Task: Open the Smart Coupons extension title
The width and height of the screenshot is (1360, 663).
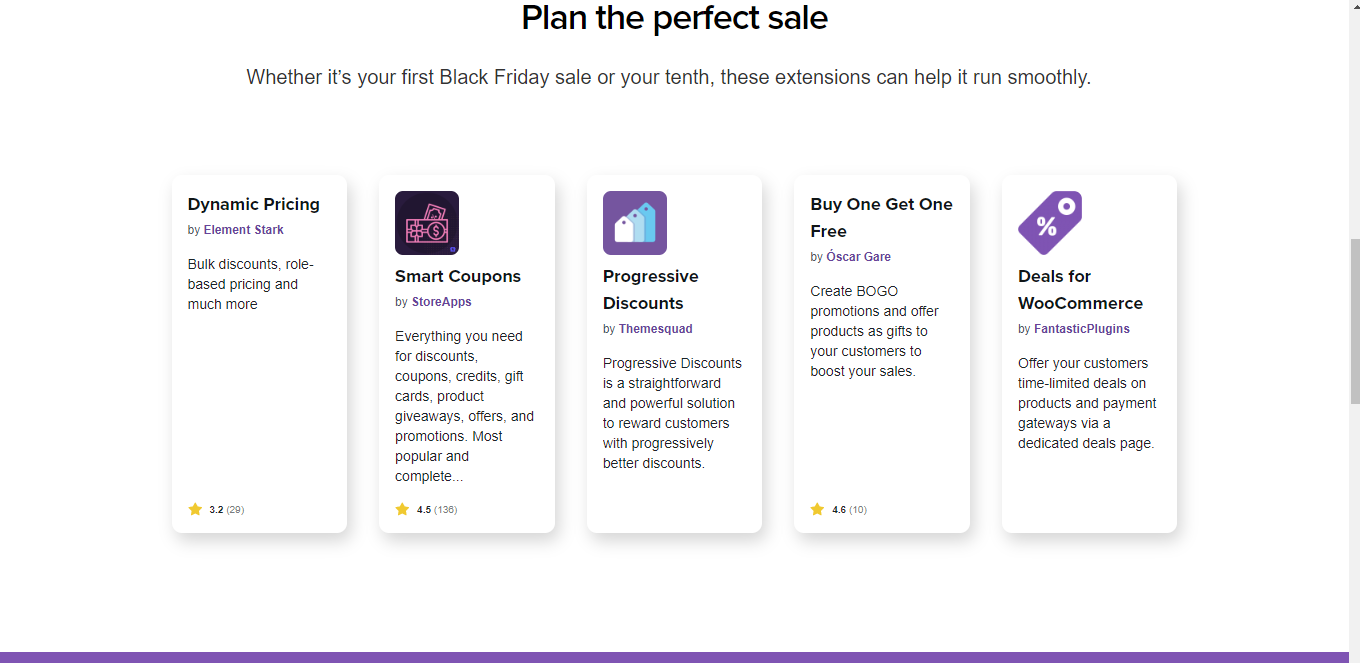Action: [x=458, y=276]
